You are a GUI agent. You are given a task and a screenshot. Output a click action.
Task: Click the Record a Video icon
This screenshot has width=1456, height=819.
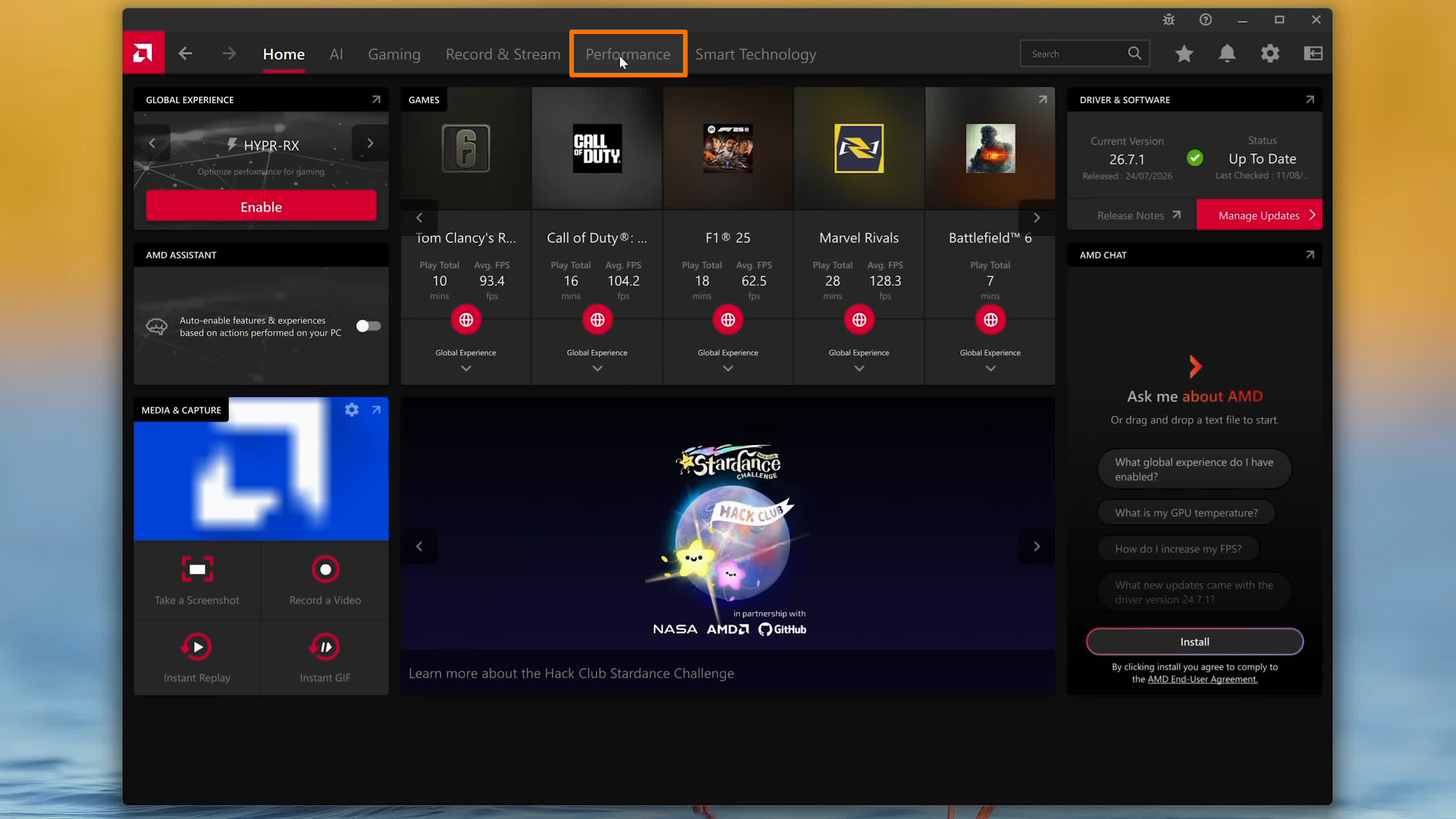point(325,569)
